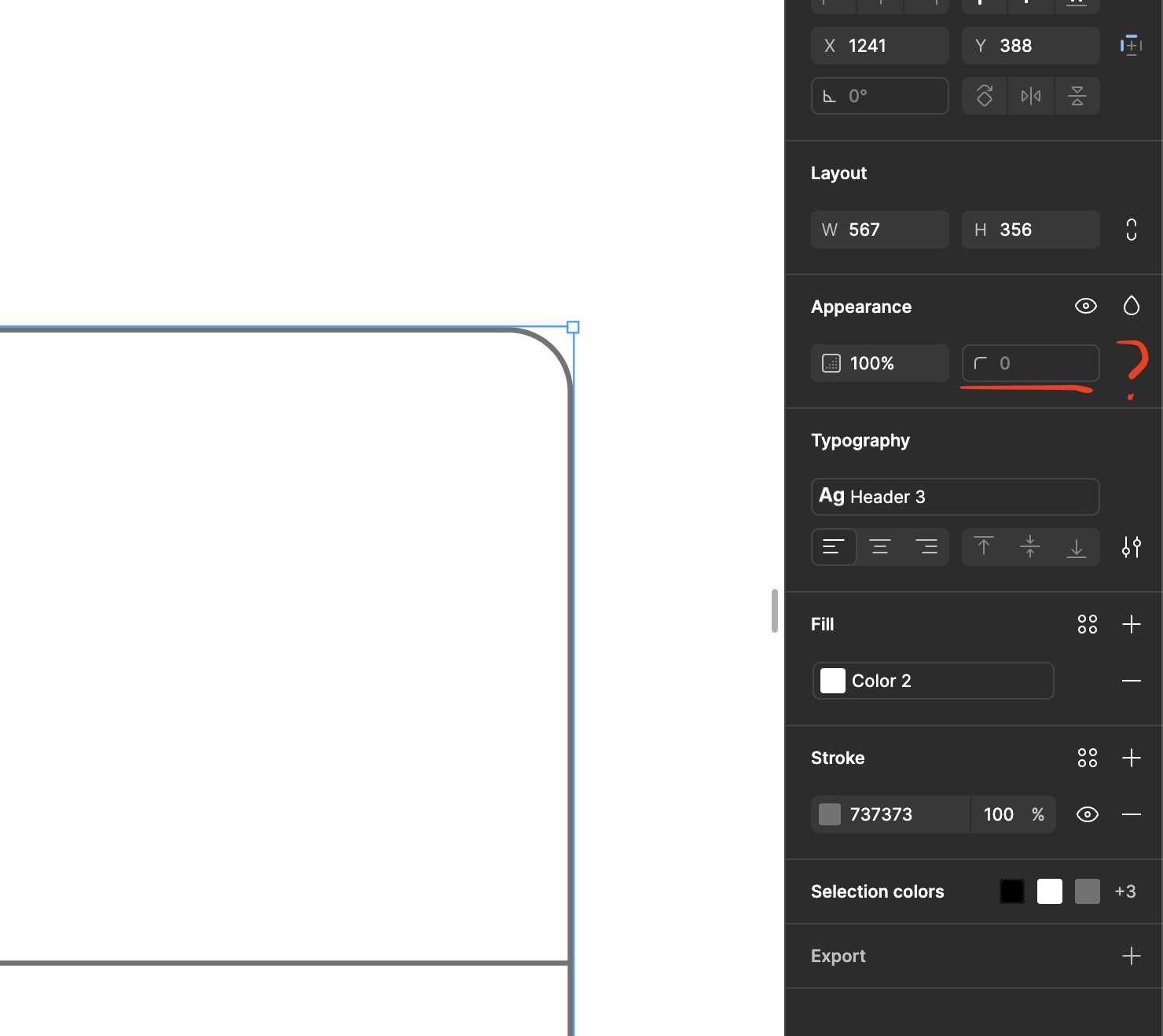Open the blend mode droplet icon
This screenshot has width=1163, height=1036.
point(1132,306)
